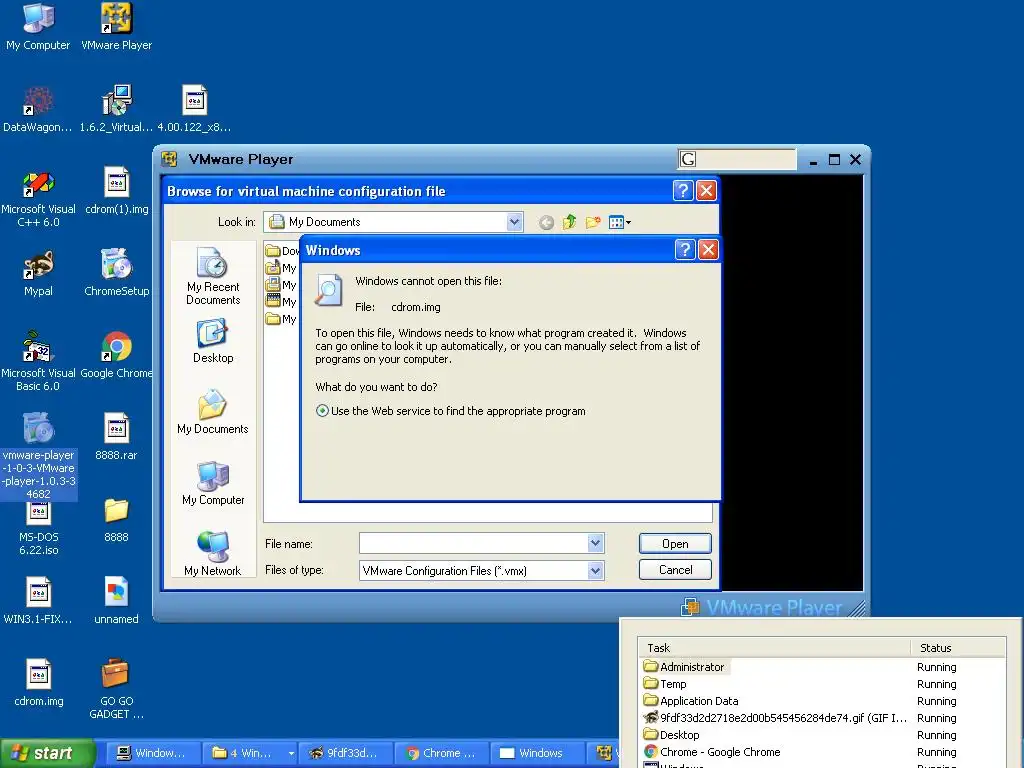Select the 4.00.122_x8 file icon
This screenshot has height=768, width=1024.
(194, 108)
